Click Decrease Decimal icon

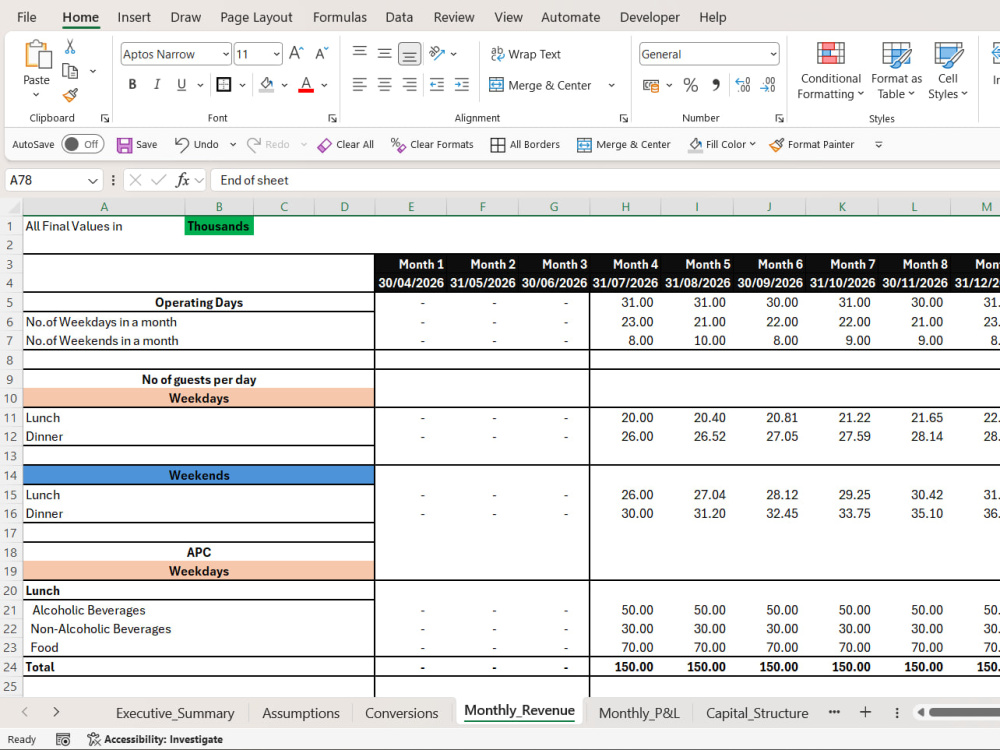(768, 85)
